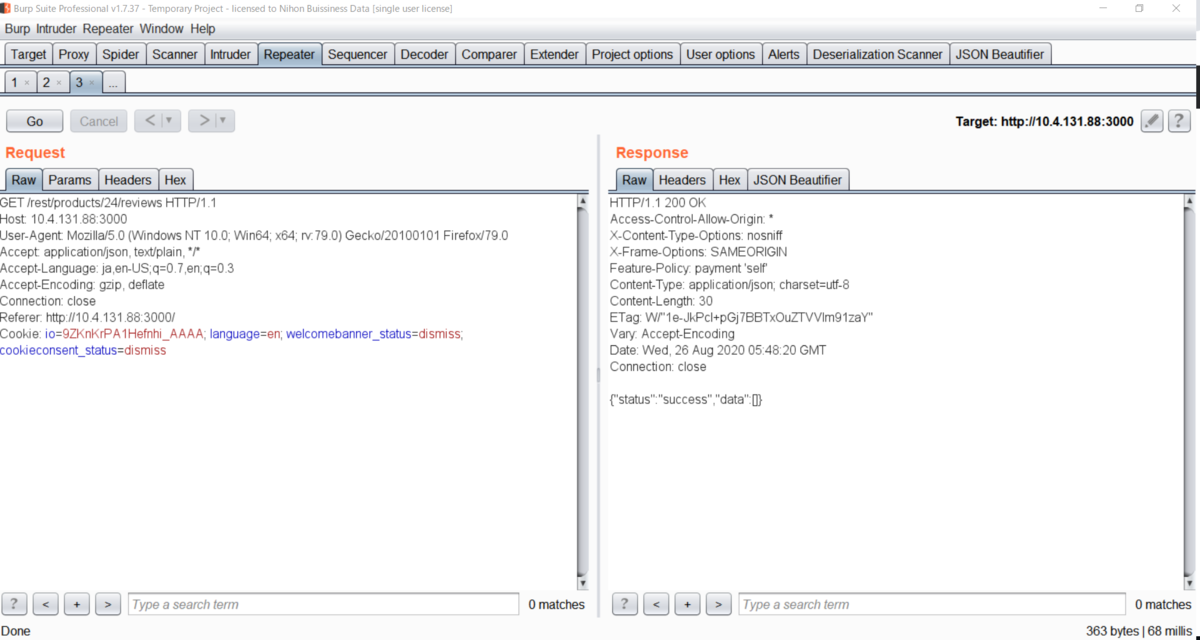
Task: Click response search help question icon
Action: [624, 604]
